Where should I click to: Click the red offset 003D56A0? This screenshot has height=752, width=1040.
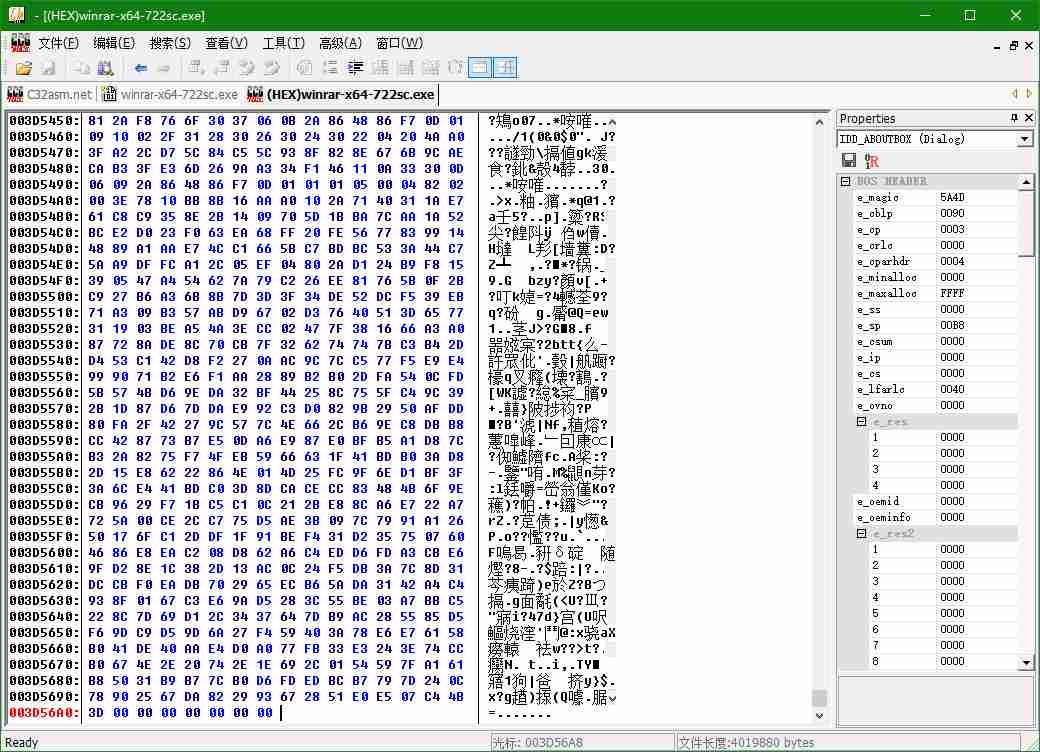tap(44, 713)
